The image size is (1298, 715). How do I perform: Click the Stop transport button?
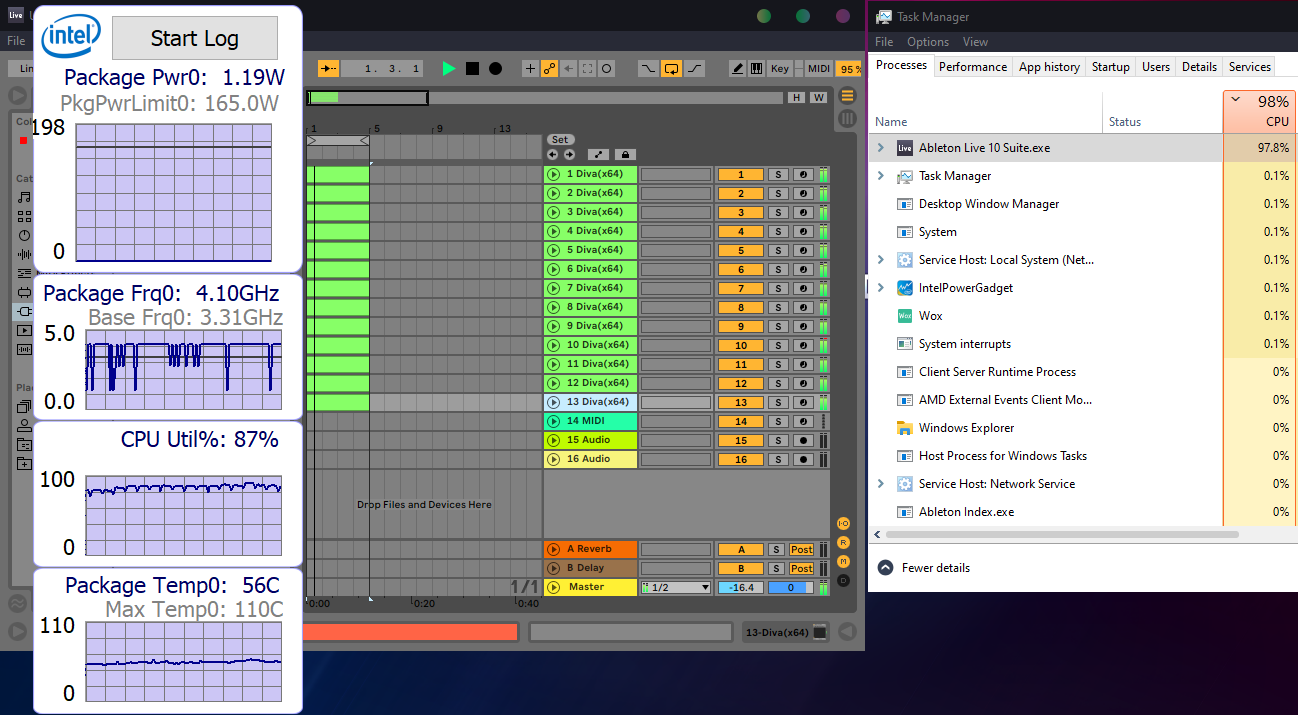coord(472,69)
